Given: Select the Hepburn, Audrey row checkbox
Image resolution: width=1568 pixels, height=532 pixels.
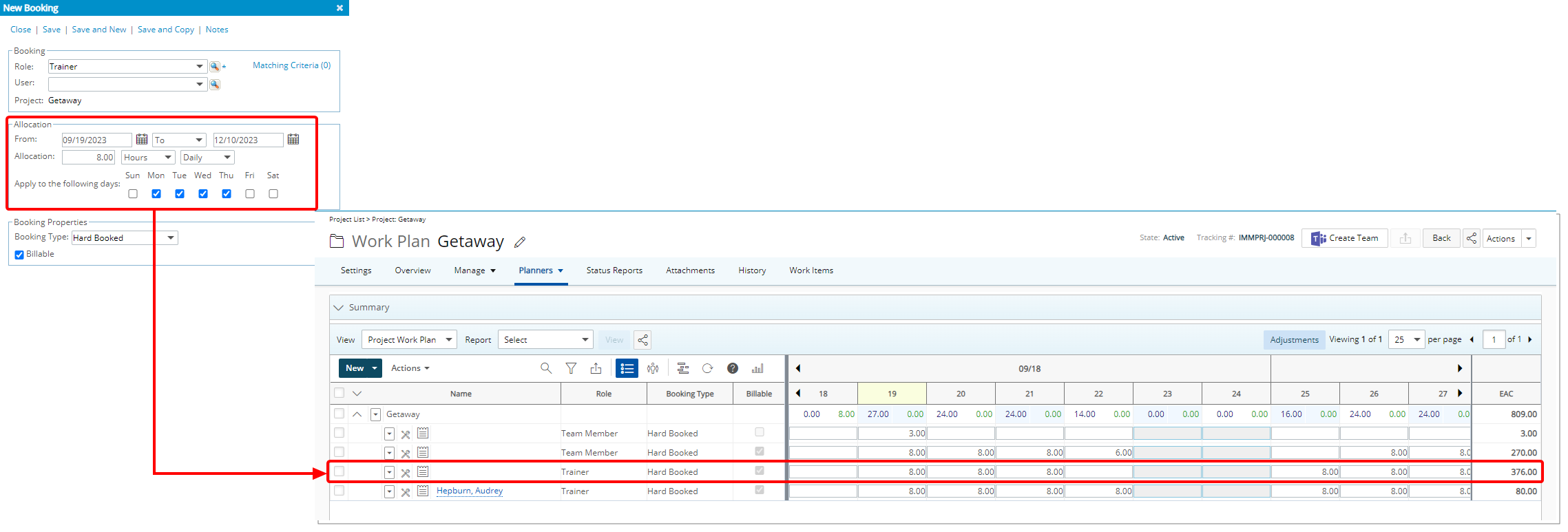Looking at the screenshot, I should pos(339,491).
